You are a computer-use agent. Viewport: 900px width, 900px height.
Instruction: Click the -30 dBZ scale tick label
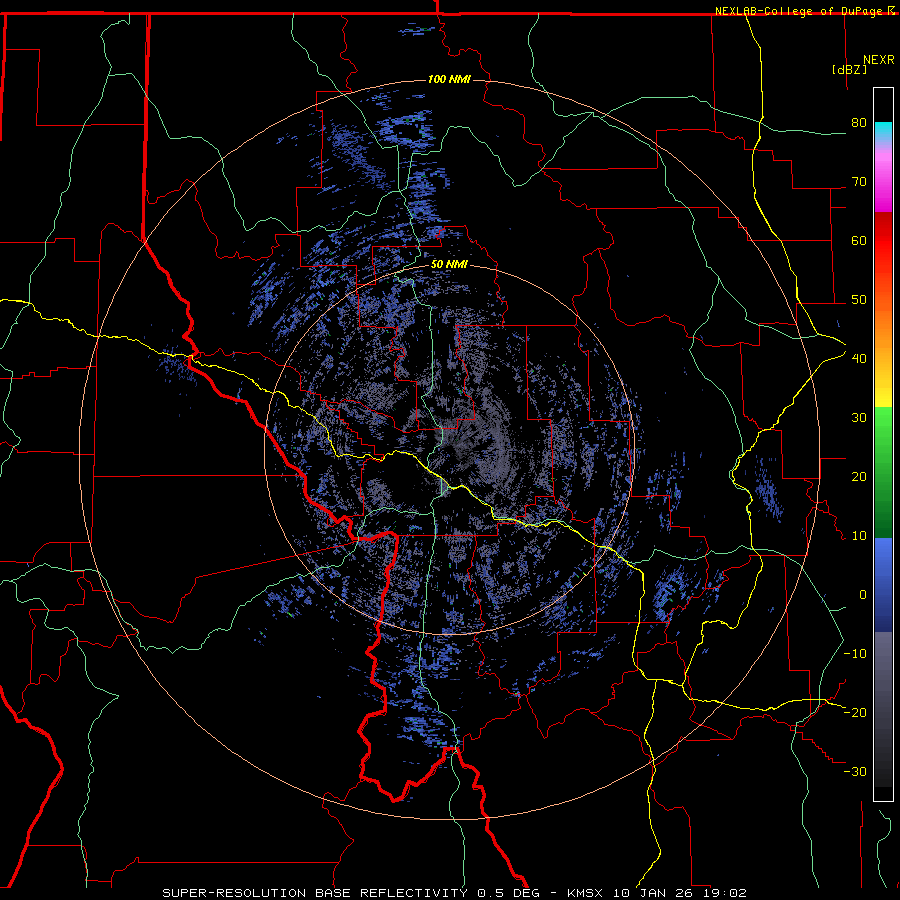855,771
